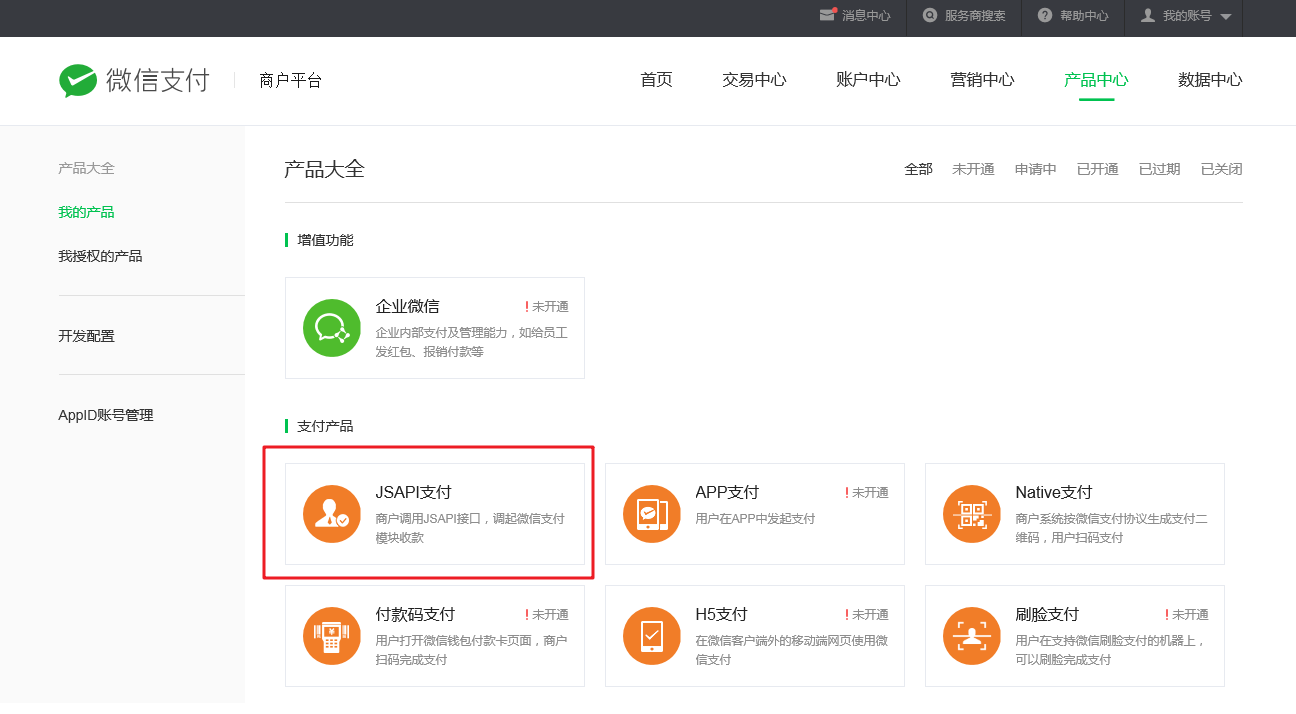Go to 营销中心 tab
Screen dimensions: 1296x714
(982, 80)
